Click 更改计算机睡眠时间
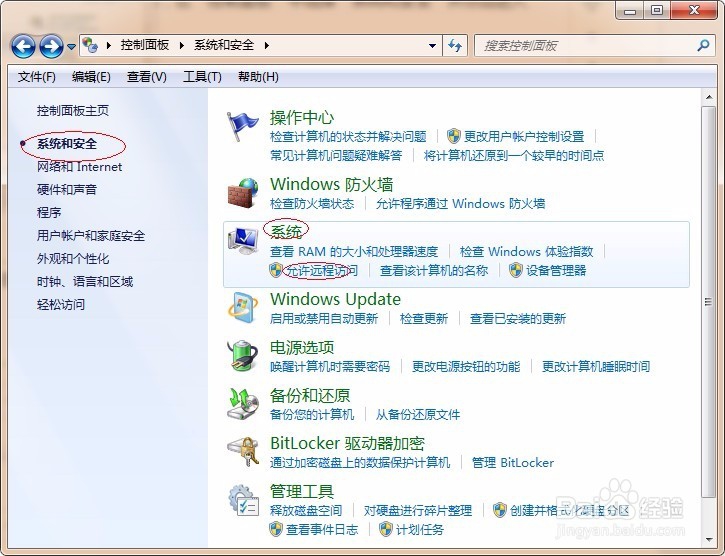 tap(596, 367)
